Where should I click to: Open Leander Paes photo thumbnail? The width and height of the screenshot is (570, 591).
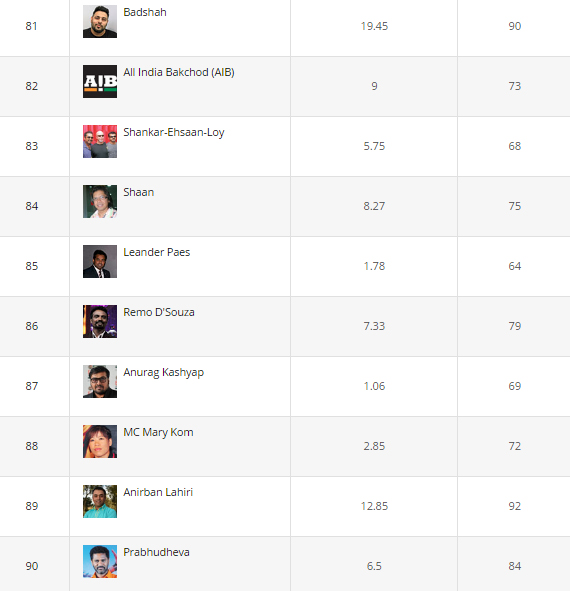pyautogui.click(x=100, y=261)
